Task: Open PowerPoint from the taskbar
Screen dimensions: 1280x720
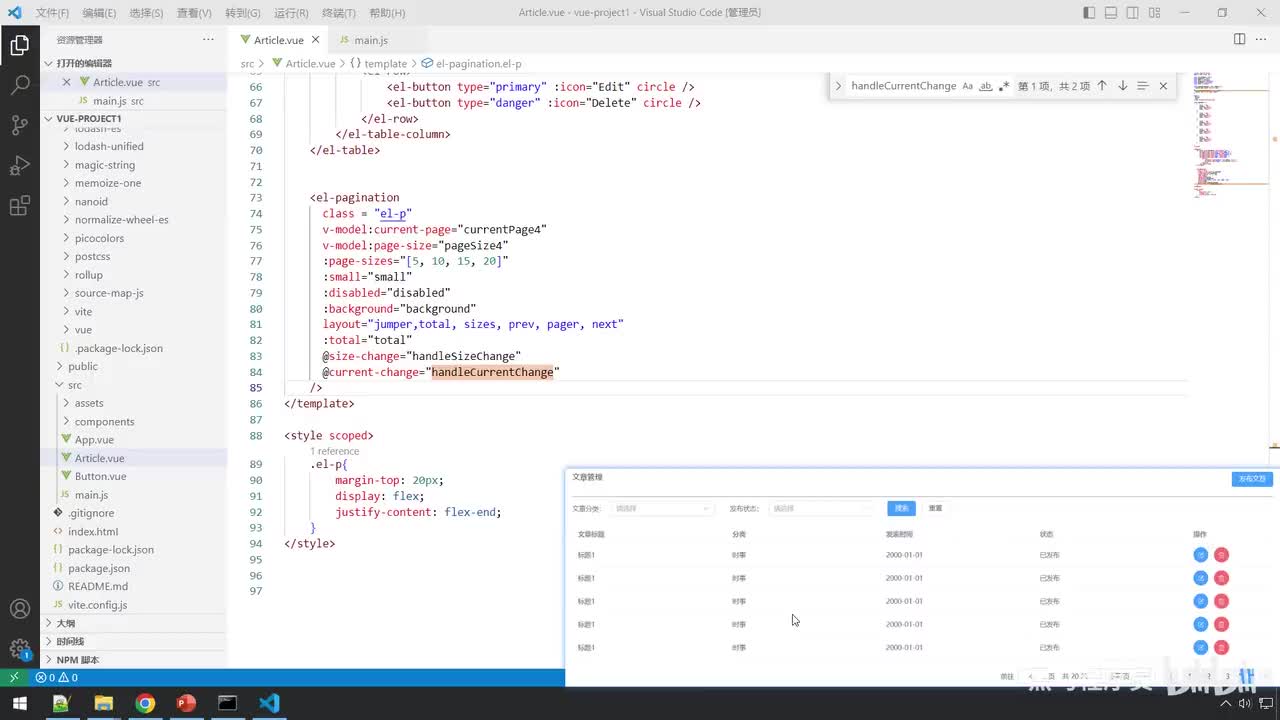Action: coord(186,703)
